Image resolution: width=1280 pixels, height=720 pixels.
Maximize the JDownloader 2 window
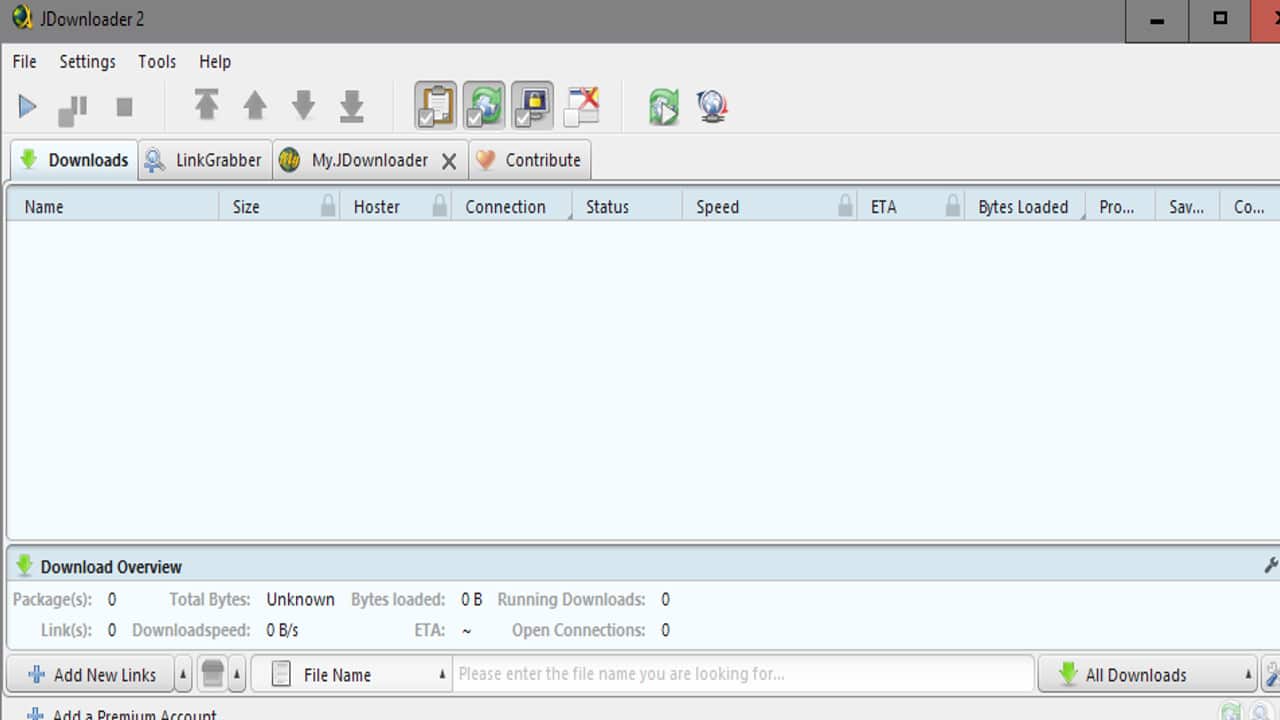tap(1220, 21)
